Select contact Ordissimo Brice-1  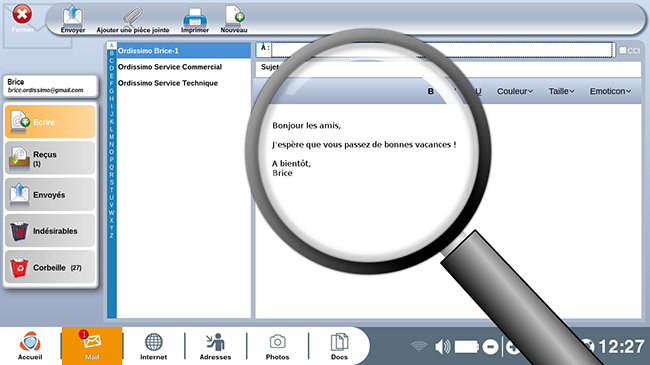click(x=184, y=50)
